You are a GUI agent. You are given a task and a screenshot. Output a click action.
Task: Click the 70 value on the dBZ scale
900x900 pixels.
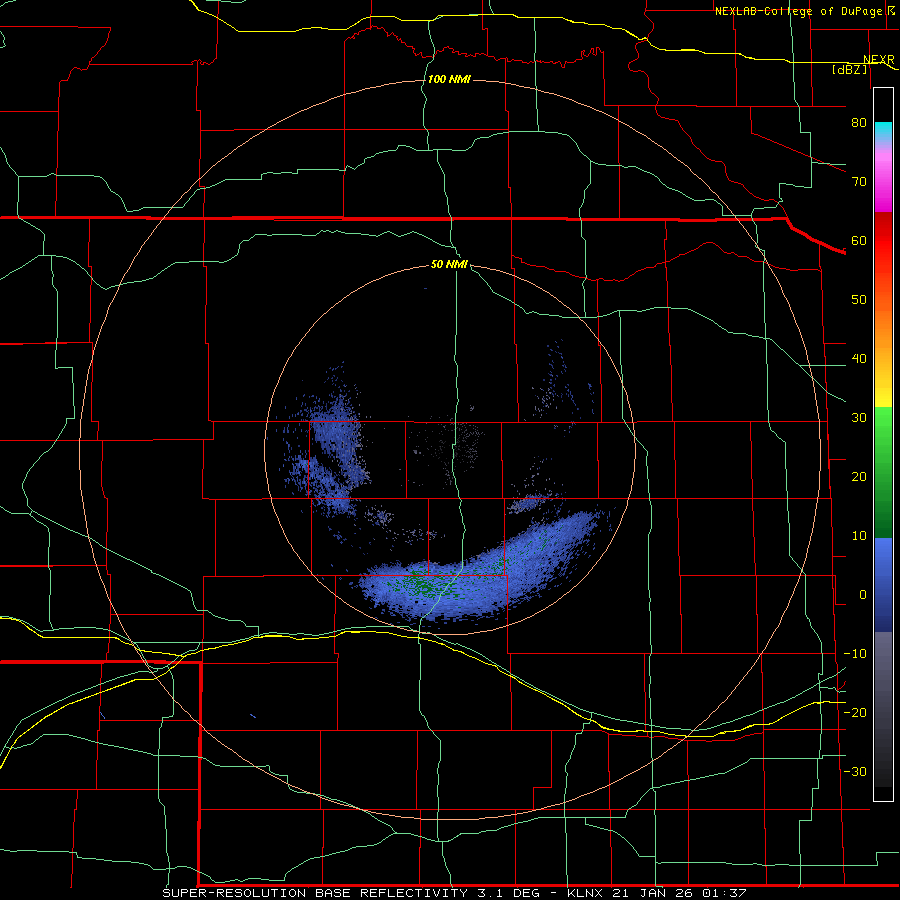pos(859,181)
